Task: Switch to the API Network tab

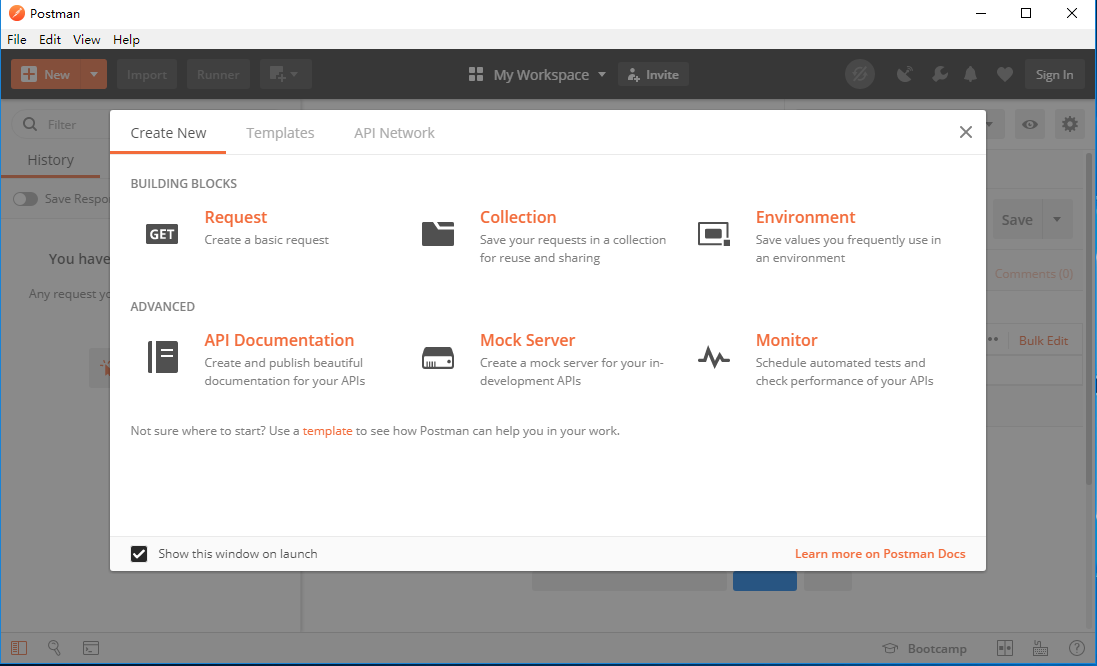Action: (394, 133)
